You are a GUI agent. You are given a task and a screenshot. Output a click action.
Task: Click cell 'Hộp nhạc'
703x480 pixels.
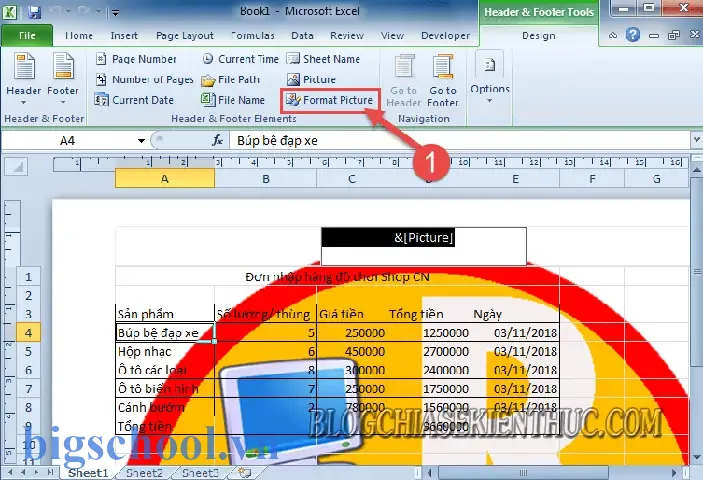coord(165,351)
